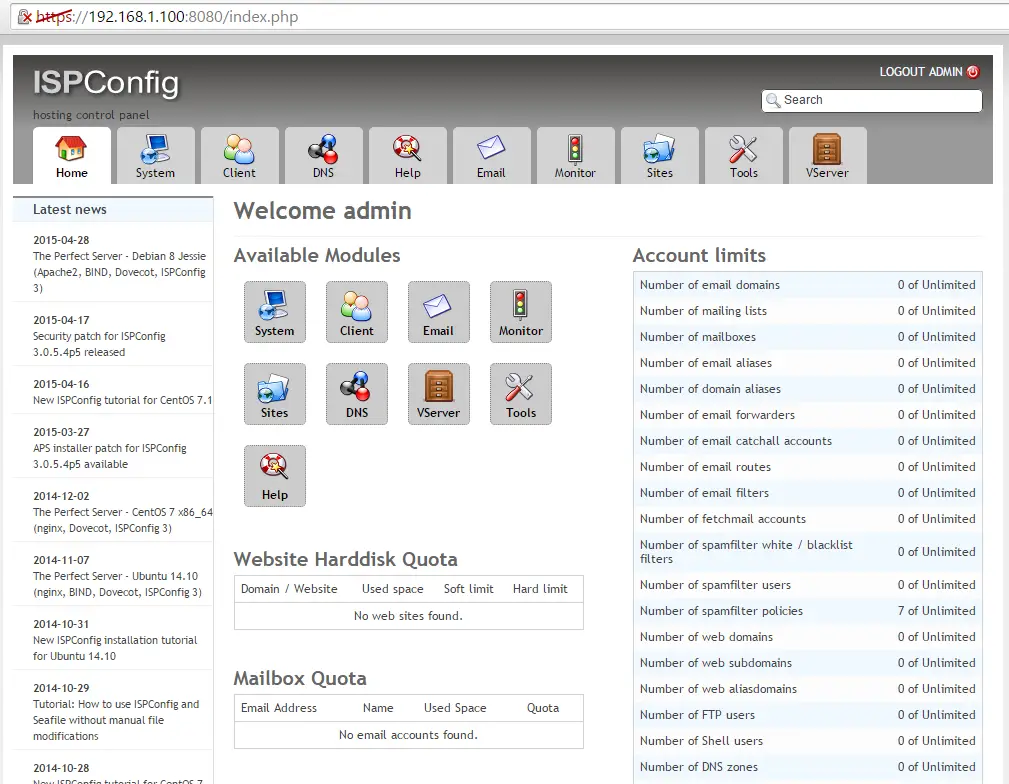1009x784 pixels.
Task: Open Perfect Server Ubuntu 14.10 news
Action: pos(117,584)
